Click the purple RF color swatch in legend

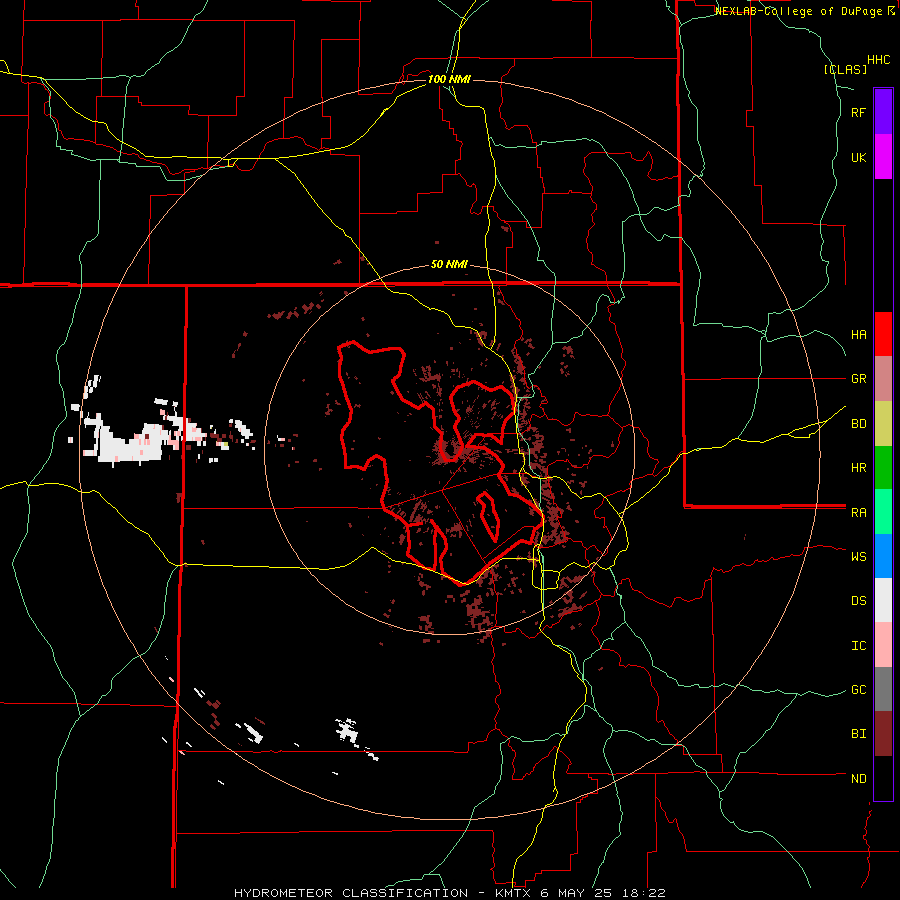click(x=883, y=112)
